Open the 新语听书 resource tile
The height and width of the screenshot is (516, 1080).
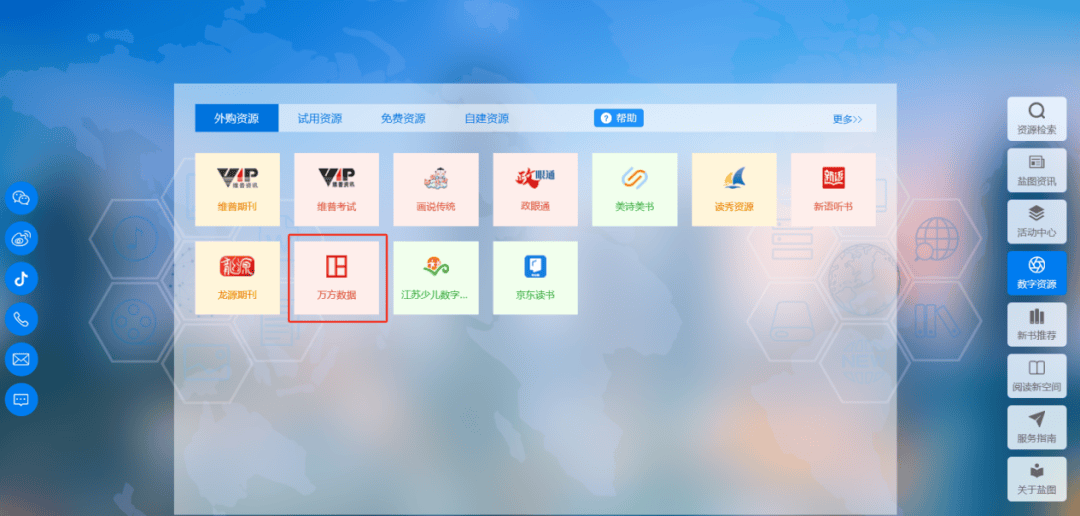click(x=833, y=189)
